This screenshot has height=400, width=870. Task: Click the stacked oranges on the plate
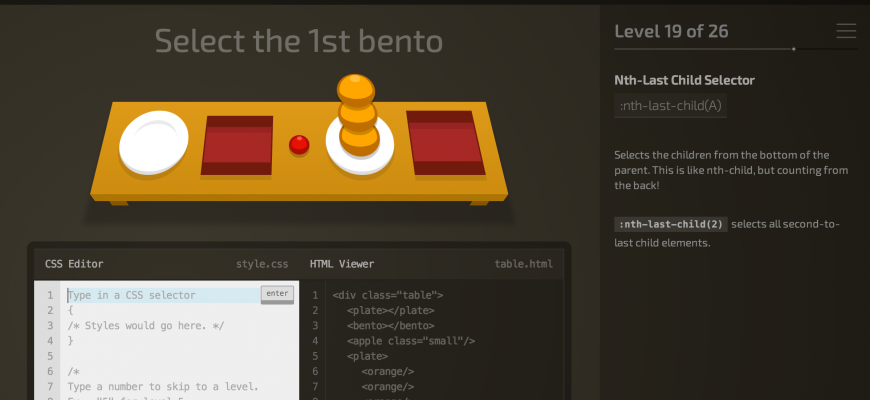click(358, 113)
